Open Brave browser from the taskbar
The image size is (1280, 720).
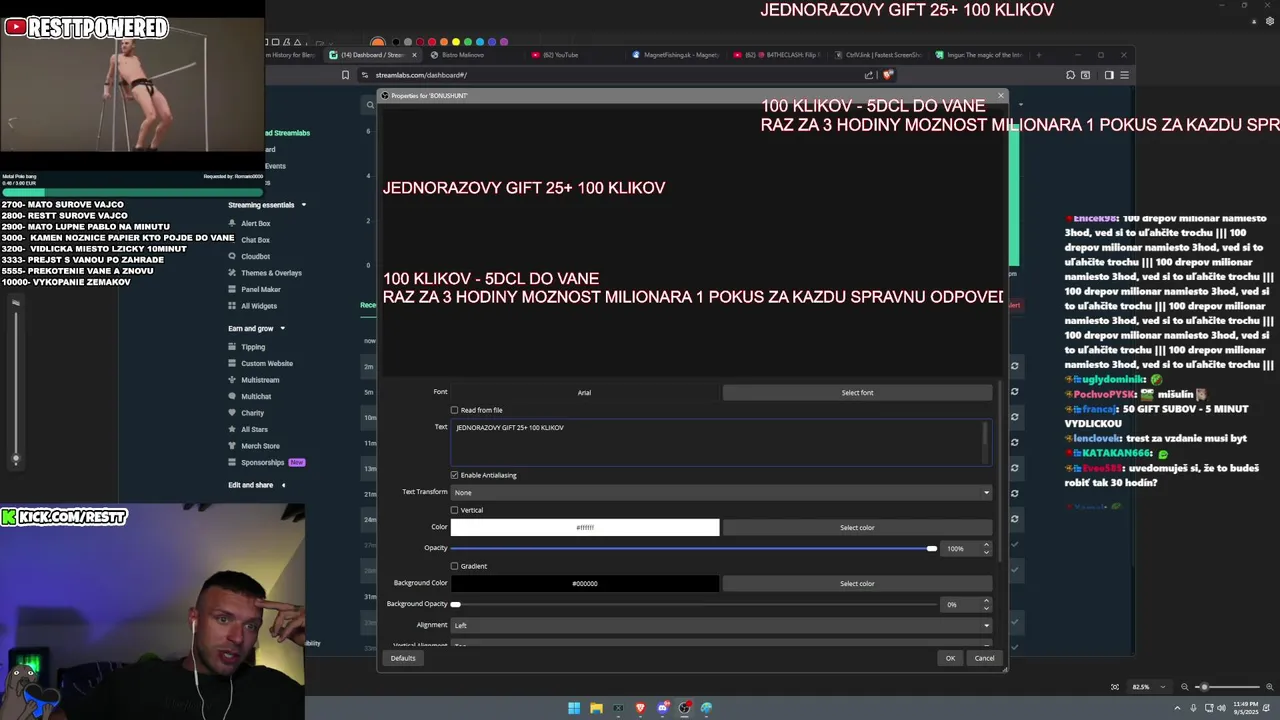[x=640, y=708]
